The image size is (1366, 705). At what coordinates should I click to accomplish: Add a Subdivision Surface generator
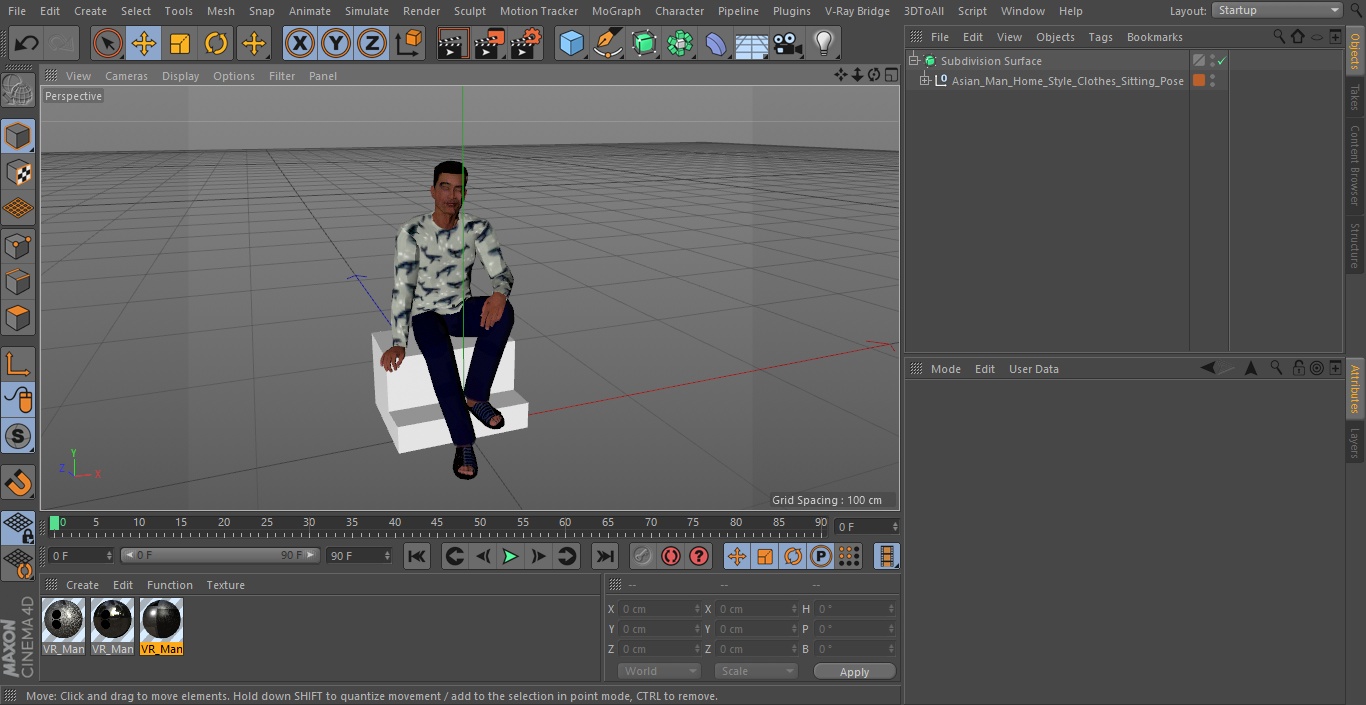[644, 44]
